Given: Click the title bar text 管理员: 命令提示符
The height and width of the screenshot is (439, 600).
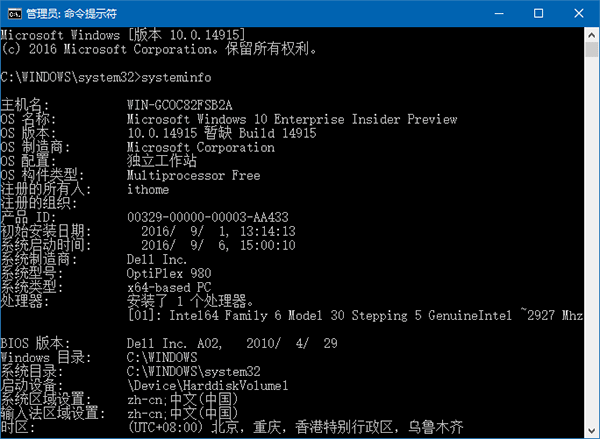Looking at the screenshot, I should (72, 14).
